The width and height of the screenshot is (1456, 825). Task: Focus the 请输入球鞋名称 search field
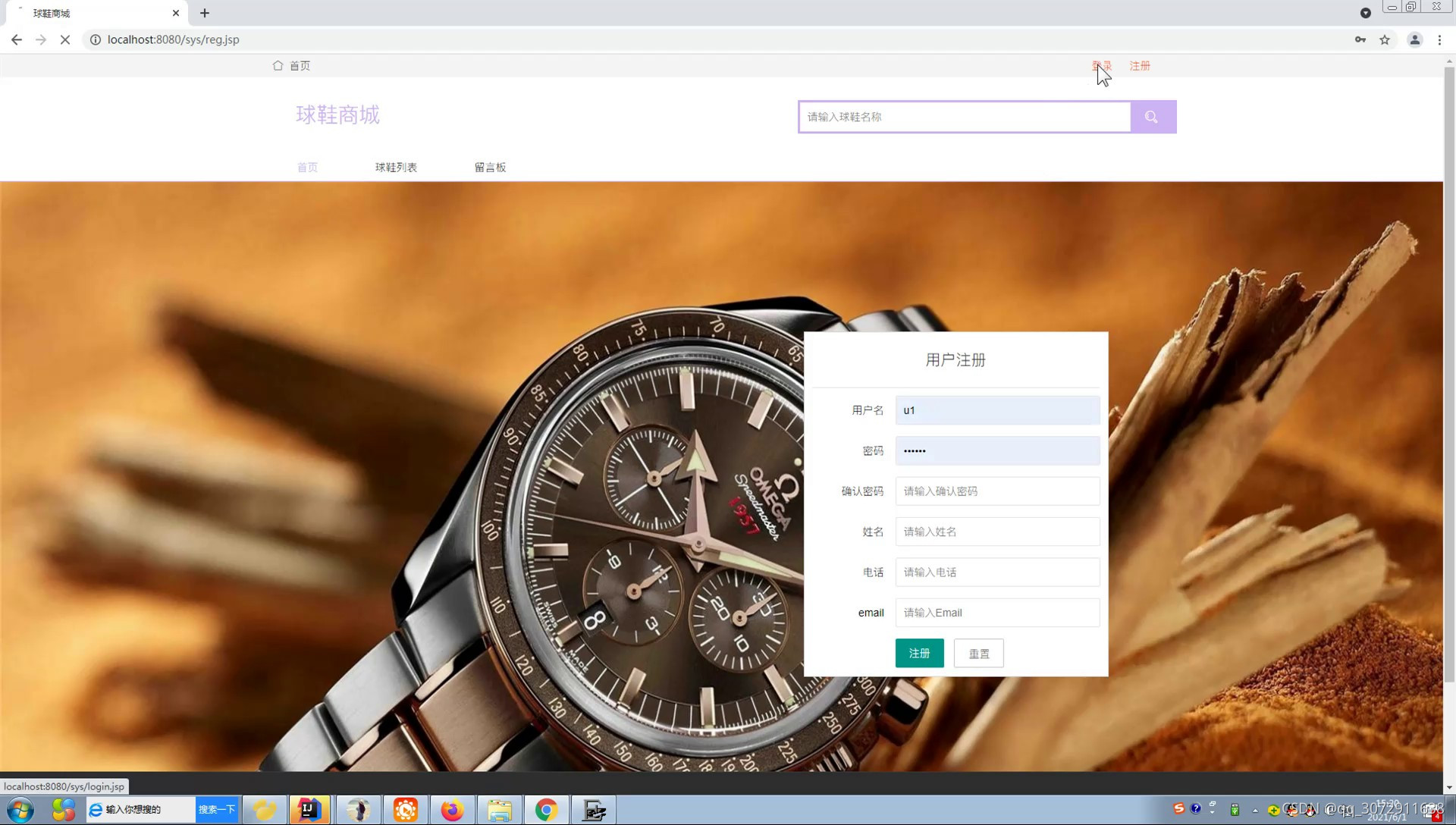point(965,117)
